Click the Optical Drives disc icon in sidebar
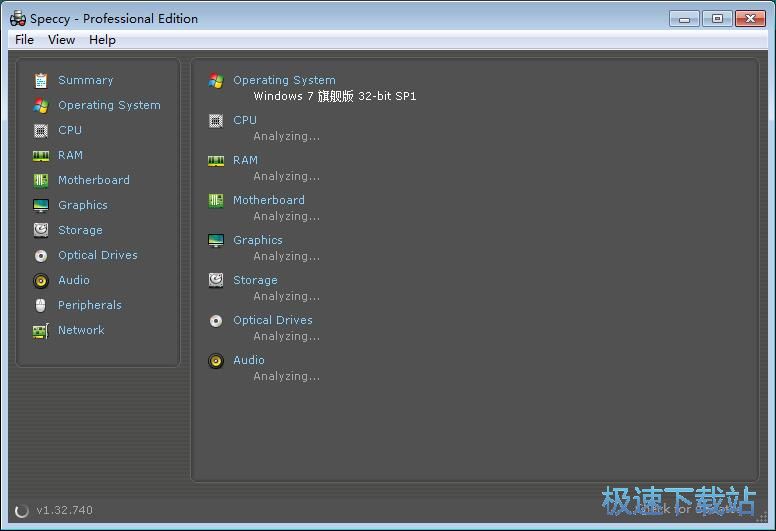Viewport: 776px width, 531px height. coord(41,255)
